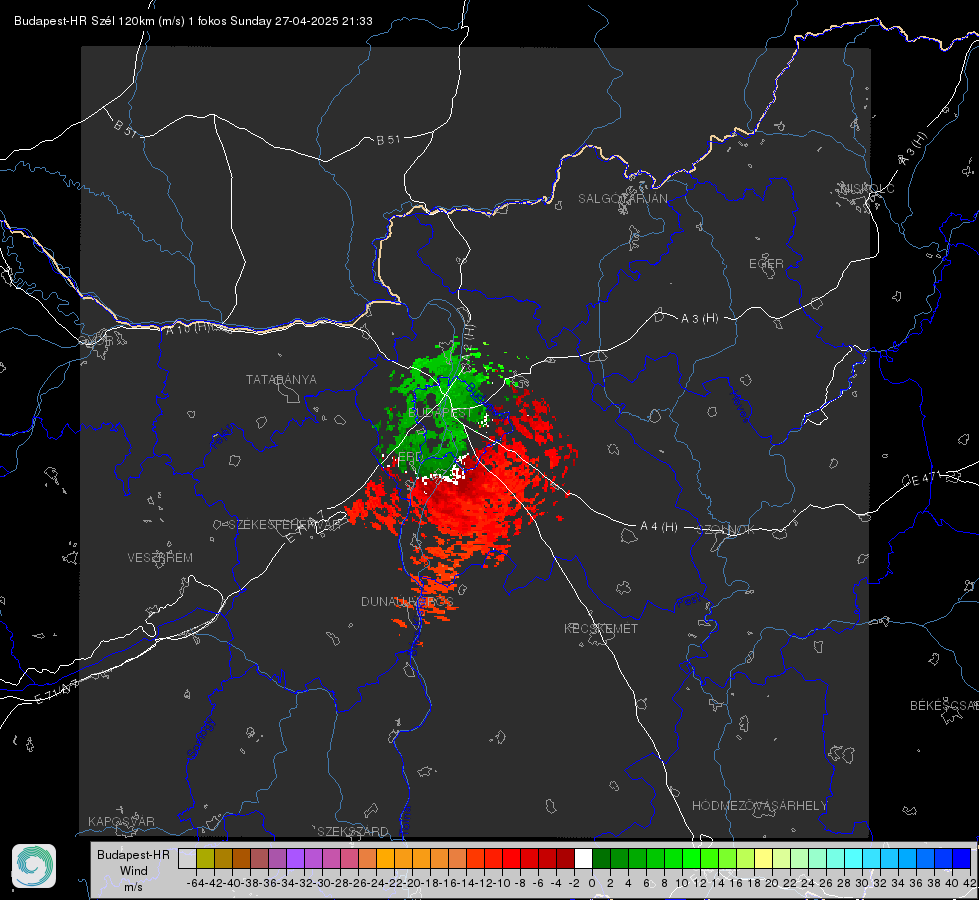Pick the white swatch between -2 and 0
The width and height of the screenshot is (979, 900).
tap(583, 858)
